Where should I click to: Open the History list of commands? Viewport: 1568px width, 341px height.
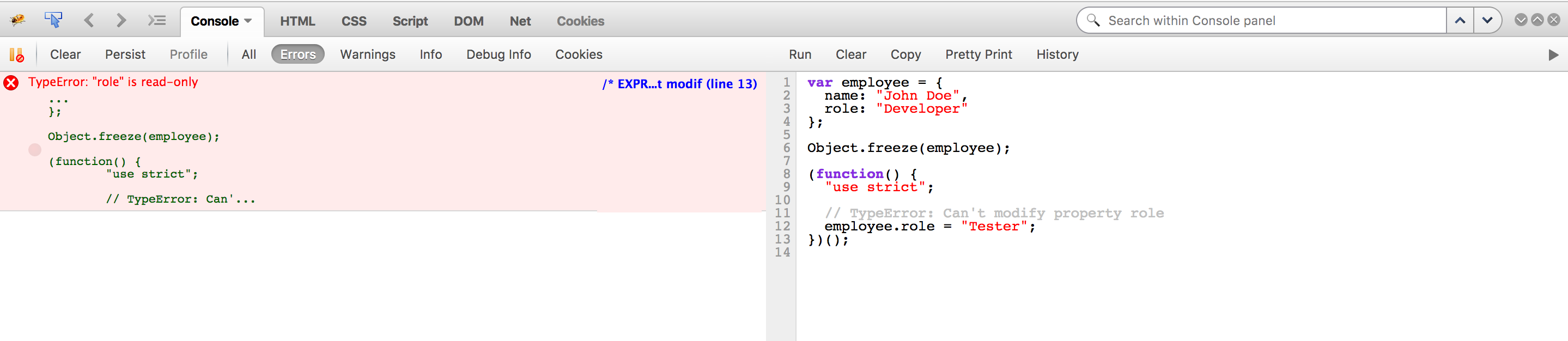pyautogui.click(x=1057, y=54)
